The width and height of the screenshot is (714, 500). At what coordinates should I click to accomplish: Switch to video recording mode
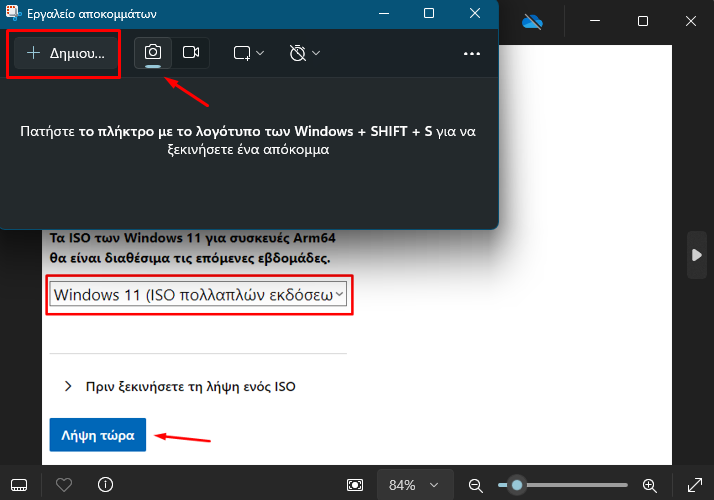pos(191,53)
